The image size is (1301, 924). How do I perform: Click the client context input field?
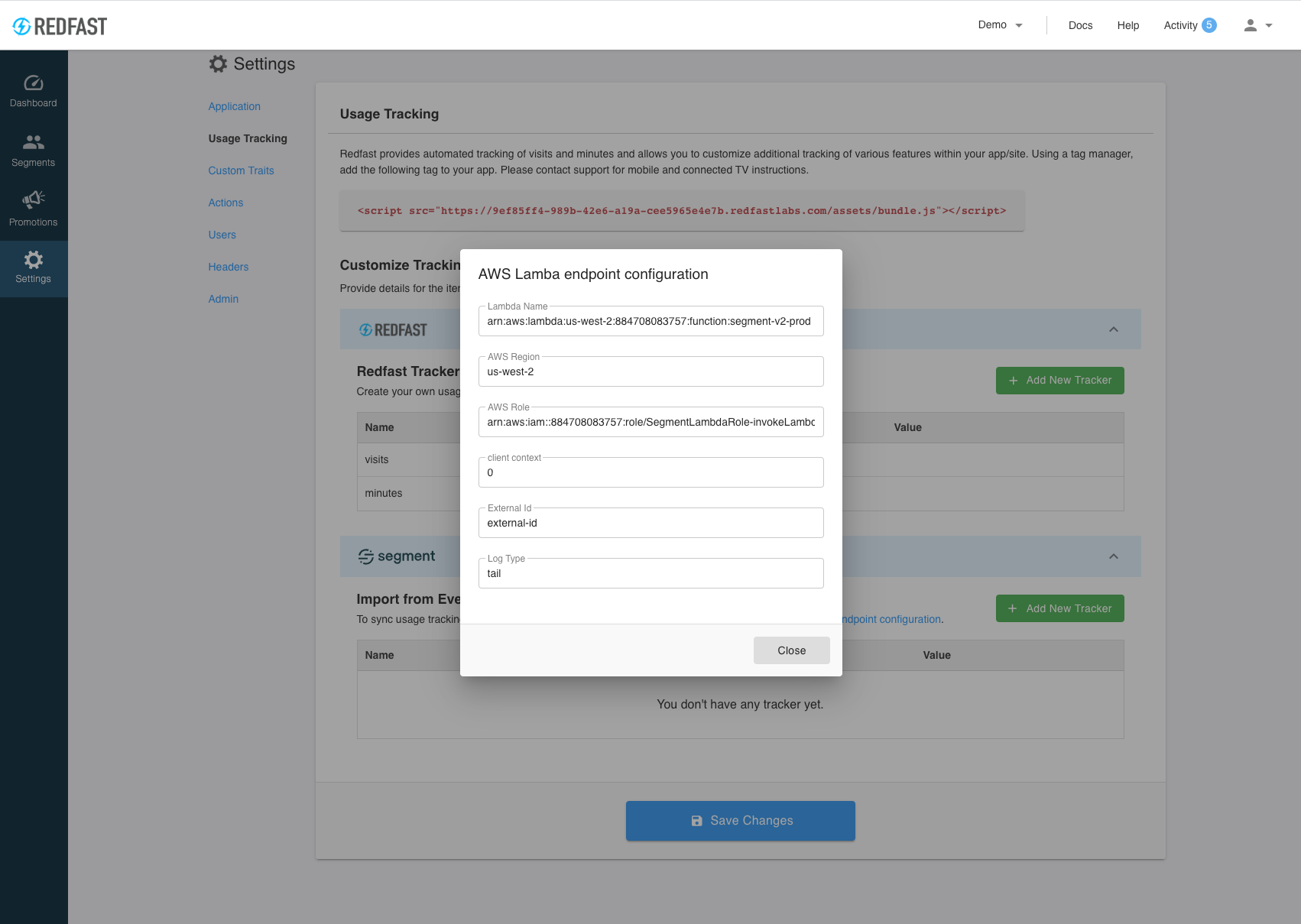pyautogui.click(x=650, y=472)
